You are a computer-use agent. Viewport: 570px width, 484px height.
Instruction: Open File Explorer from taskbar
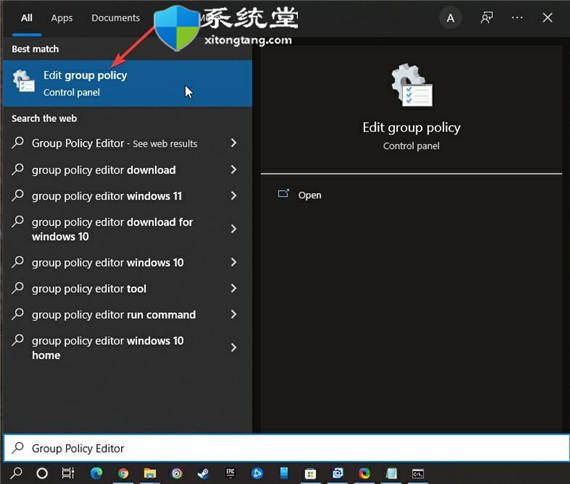(150, 473)
